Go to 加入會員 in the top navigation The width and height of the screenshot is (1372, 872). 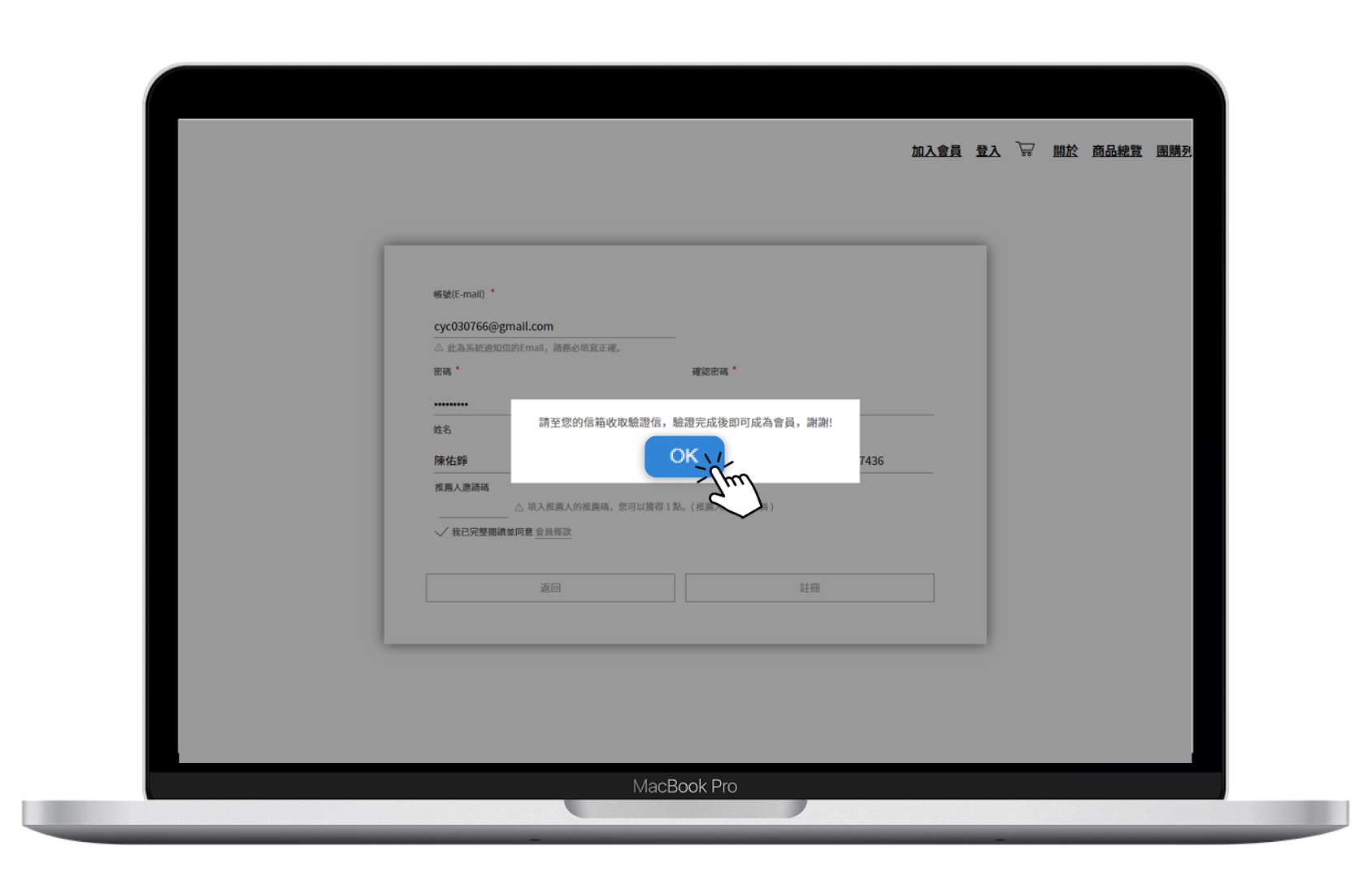click(x=936, y=151)
